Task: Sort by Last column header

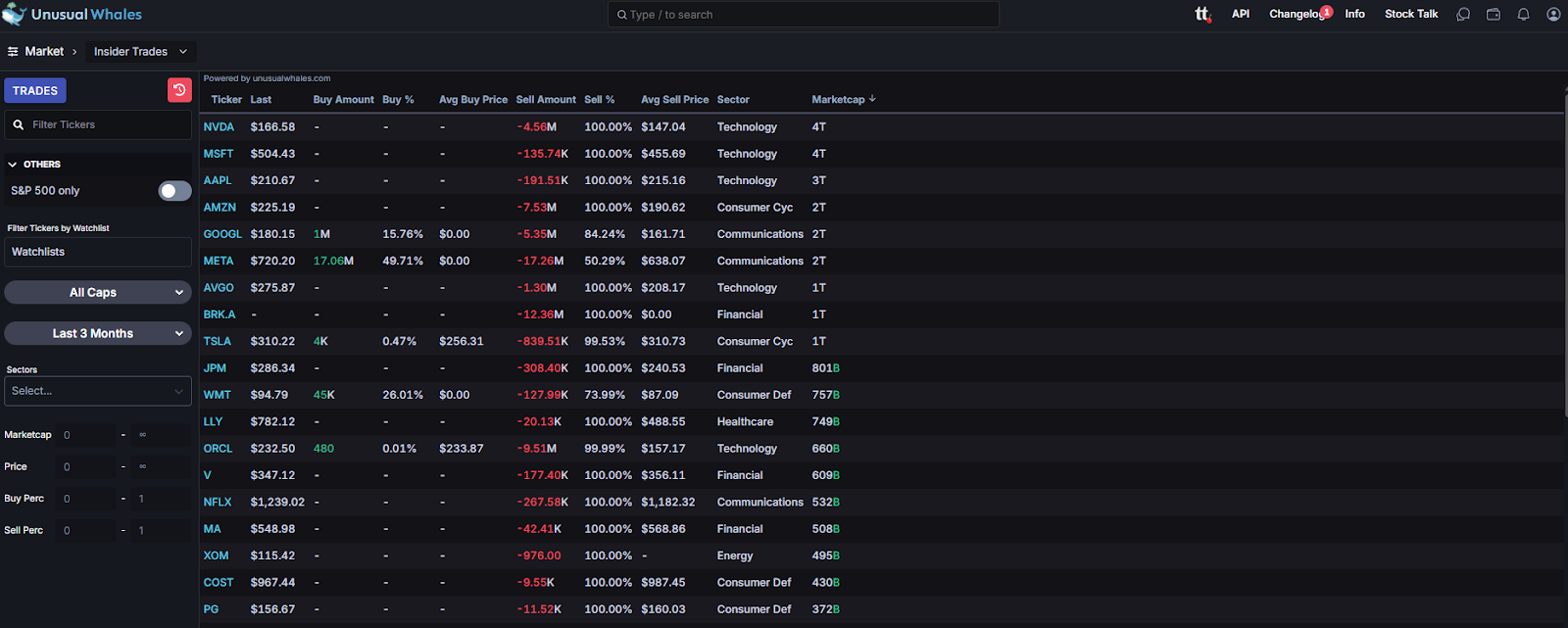Action: point(261,99)
